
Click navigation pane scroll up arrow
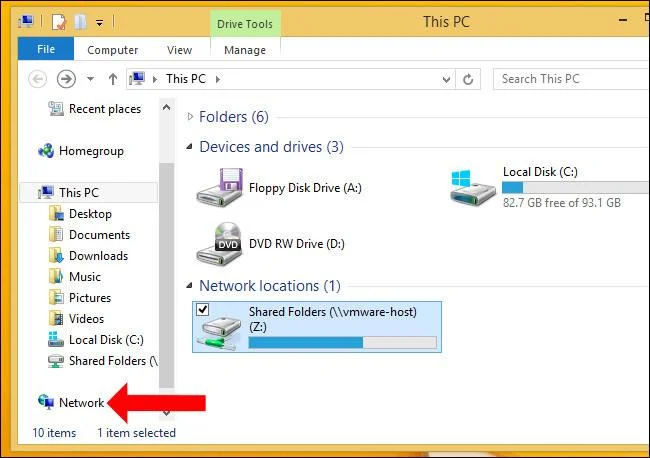167,108
